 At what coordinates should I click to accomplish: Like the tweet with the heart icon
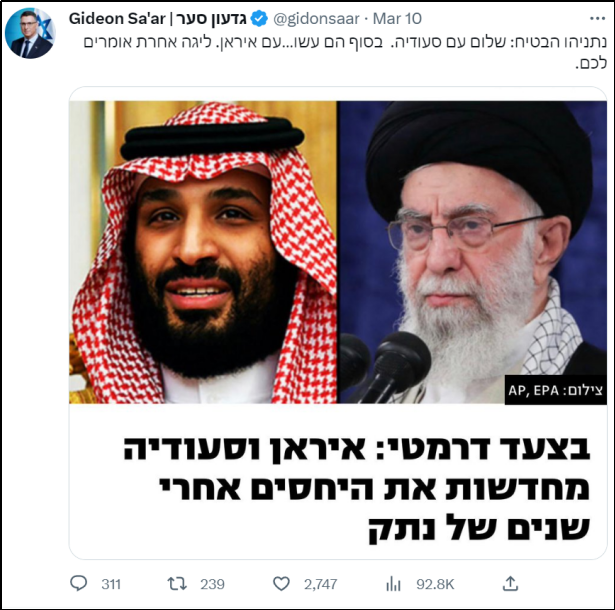(x=281, y=584)
